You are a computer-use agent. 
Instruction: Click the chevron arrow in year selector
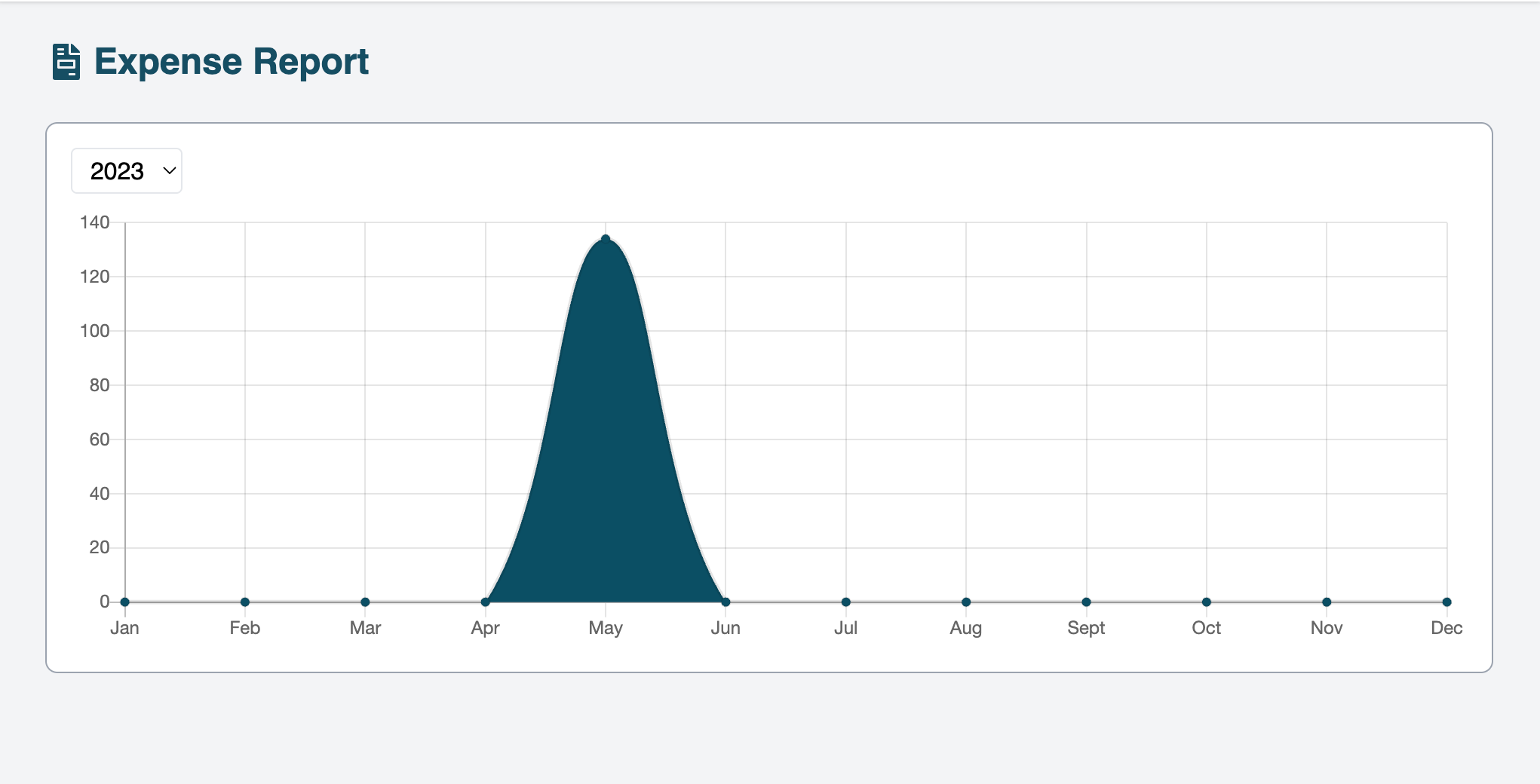(x=170, y=171)
